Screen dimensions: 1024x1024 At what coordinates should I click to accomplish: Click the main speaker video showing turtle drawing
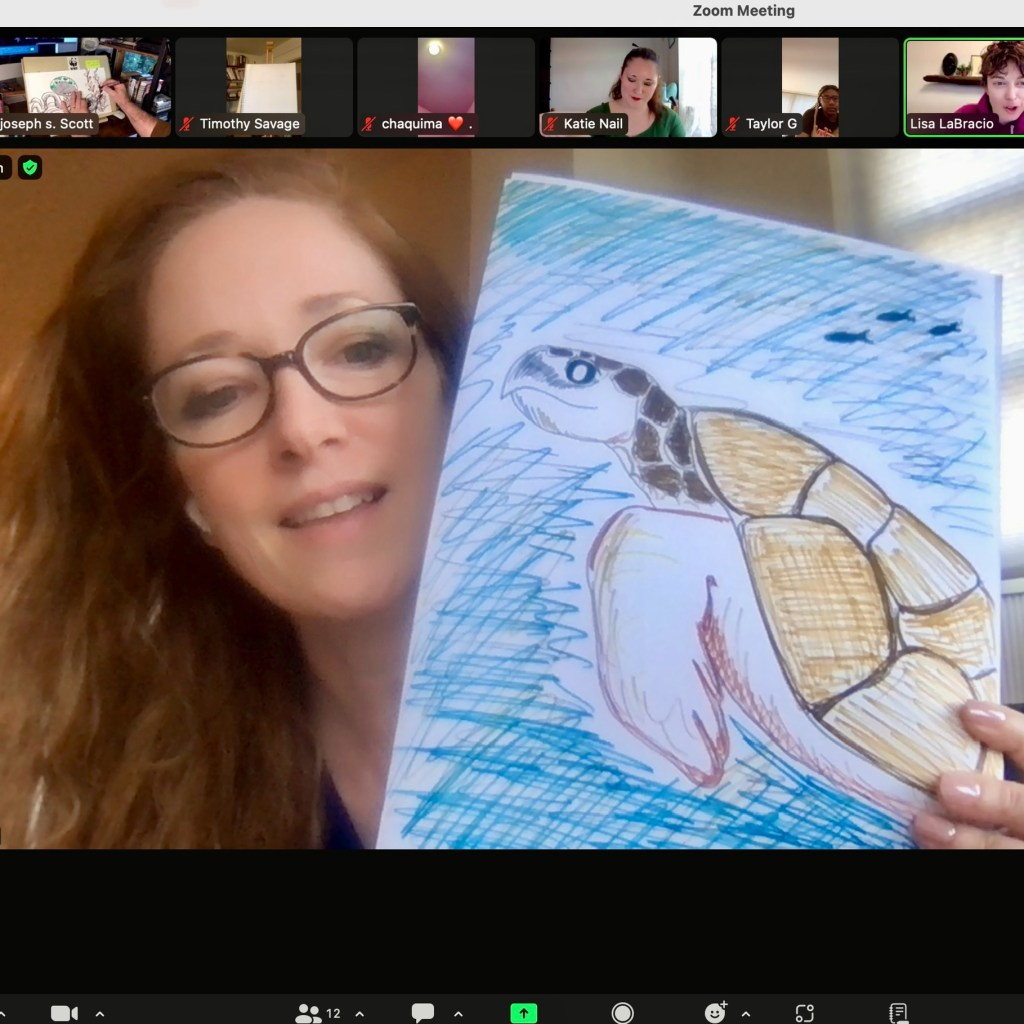(x=512, y=500)
